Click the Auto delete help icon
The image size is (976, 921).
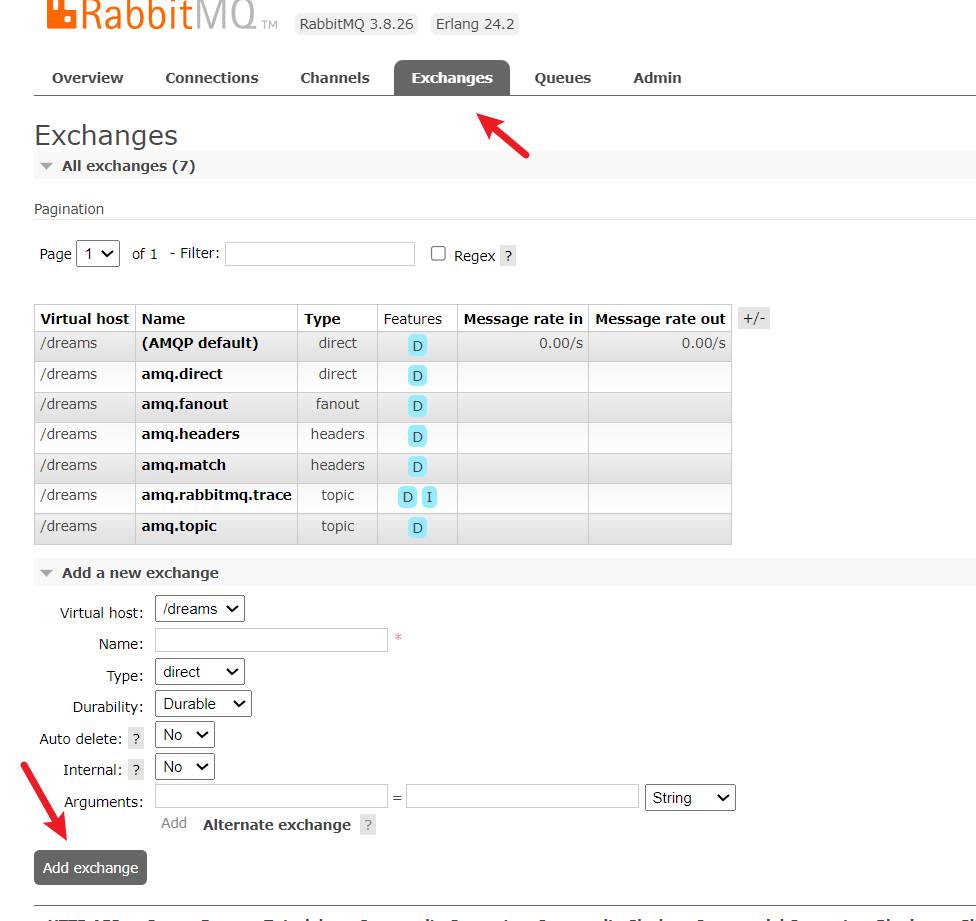point(136,739)
